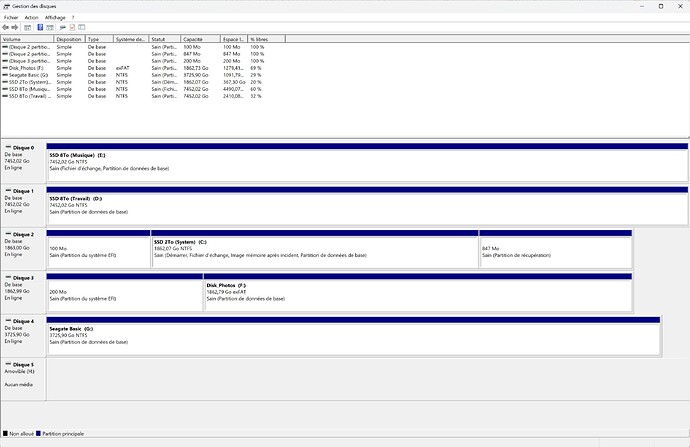Image resolution: width=690 pixels, height=447 pixels.
Task: Click the volume icon of SSD 2To (System) row
Action: tap(5, 82)
